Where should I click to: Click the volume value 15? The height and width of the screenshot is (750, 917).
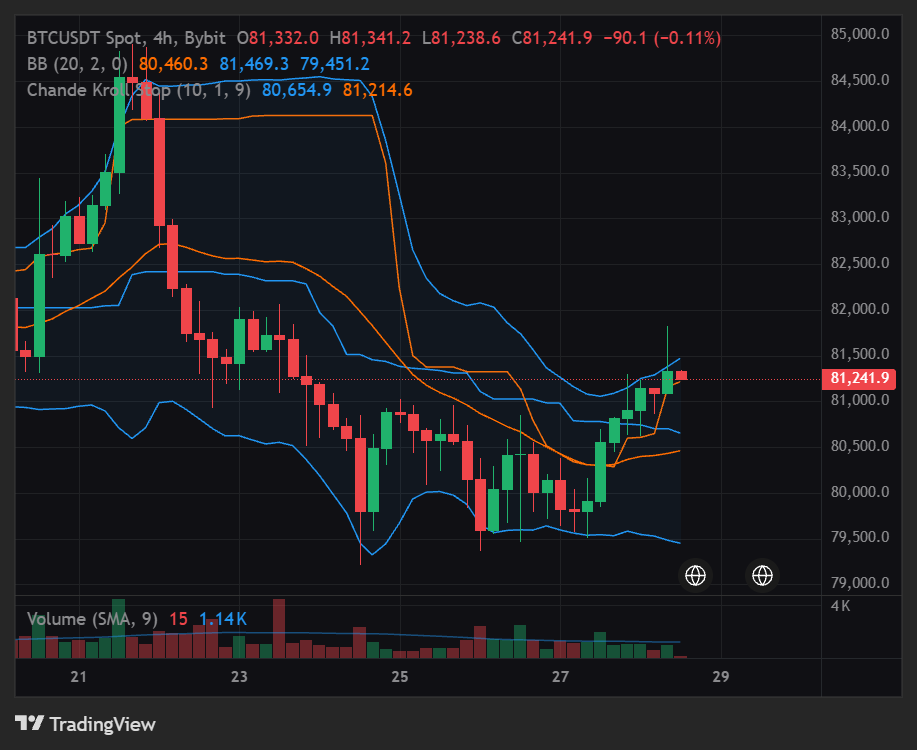(x=178, y=619)
